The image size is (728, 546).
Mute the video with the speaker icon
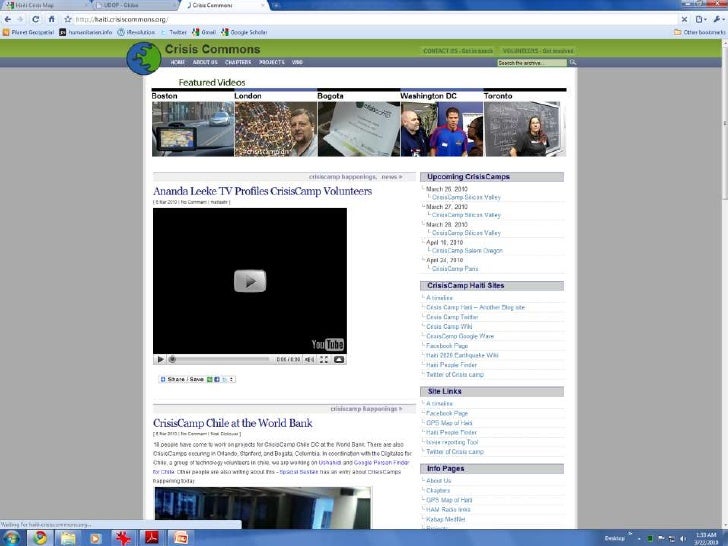tap(309, 359)
